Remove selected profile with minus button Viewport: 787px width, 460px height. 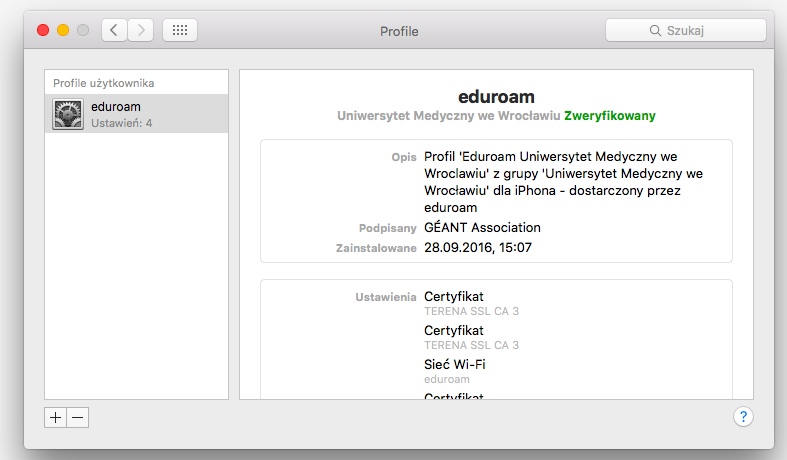(78, 418)
